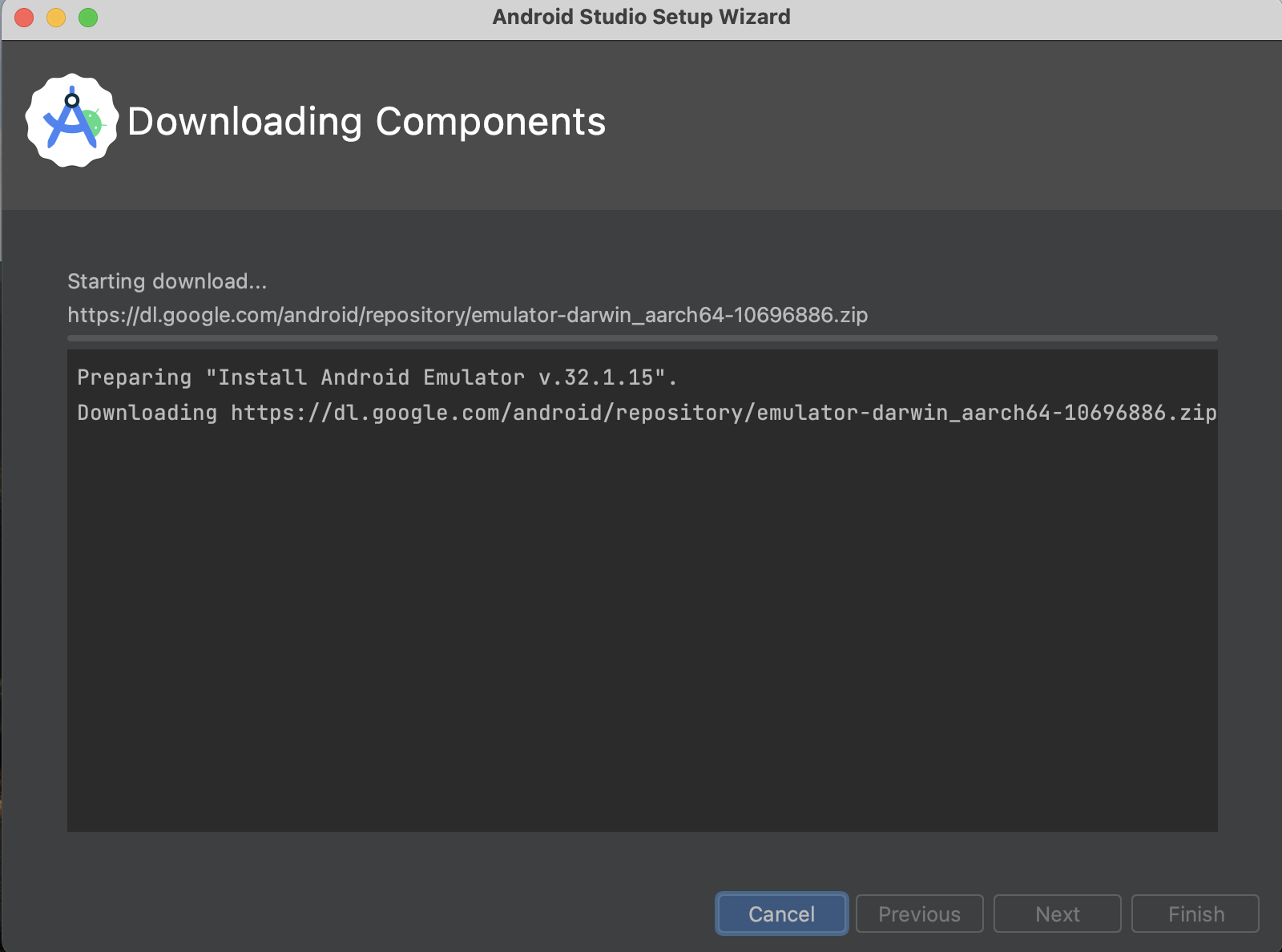Screen dimensions: 1282x952
Task: Click the 'Starting download...' status text
Action: [167, 281]
